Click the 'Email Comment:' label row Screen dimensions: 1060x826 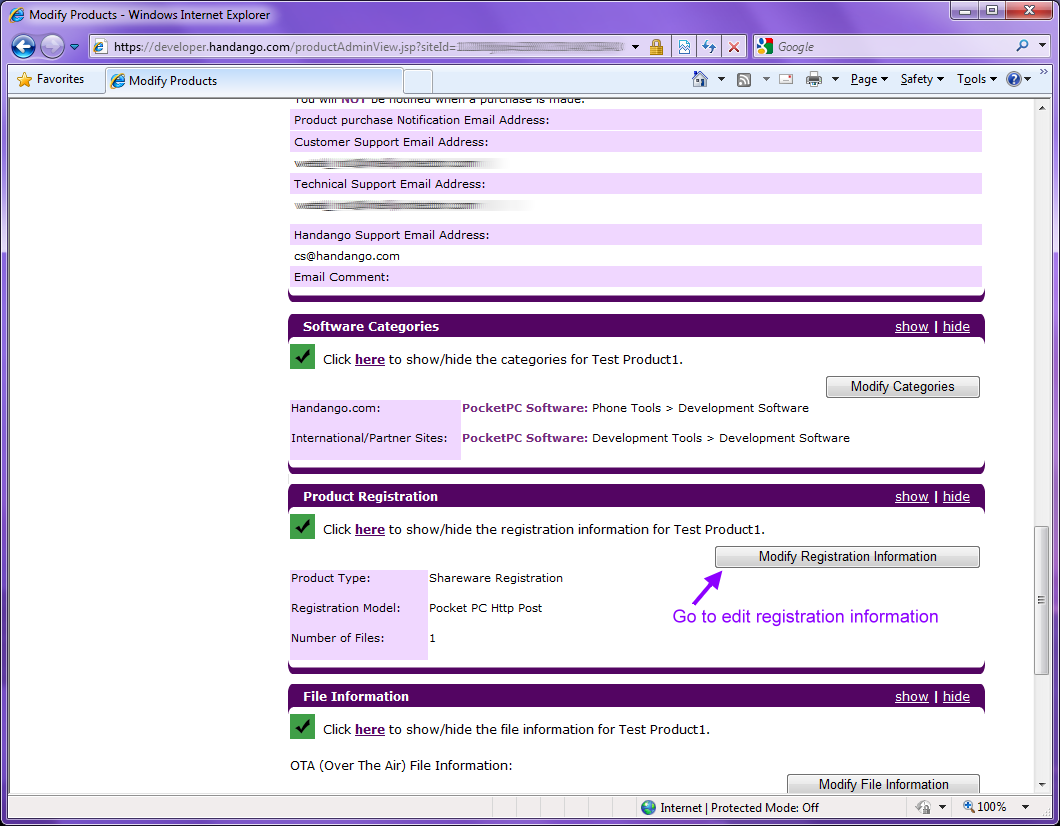click(635, 276)
